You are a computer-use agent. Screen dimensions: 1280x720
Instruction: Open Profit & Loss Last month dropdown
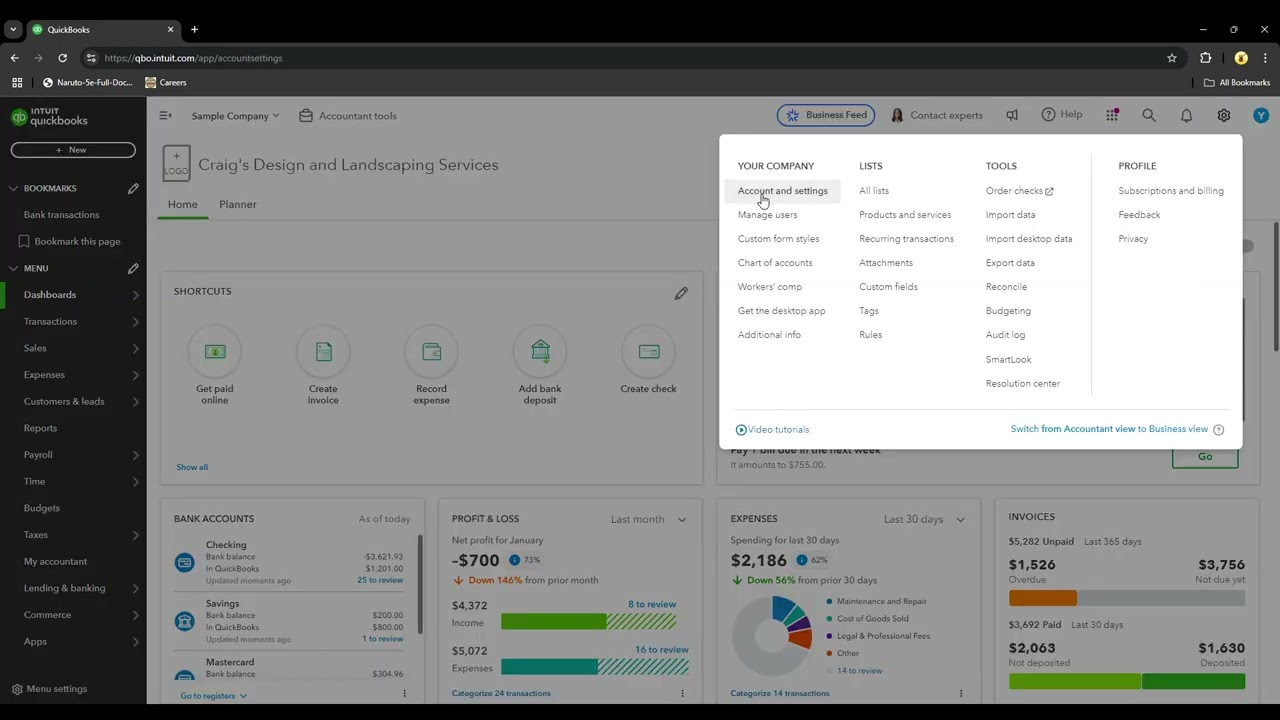(649, 519)
